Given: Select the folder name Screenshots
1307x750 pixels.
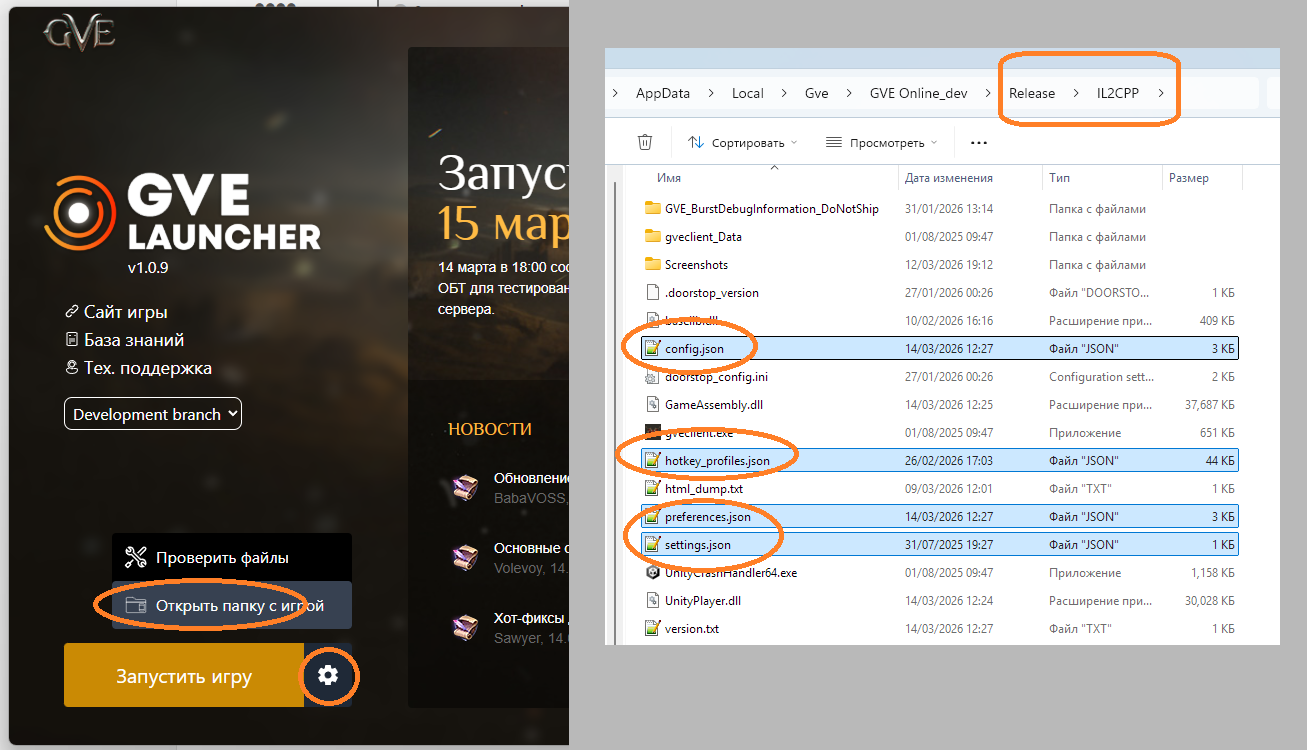Looking at the screenshot, I should [696, 265].
